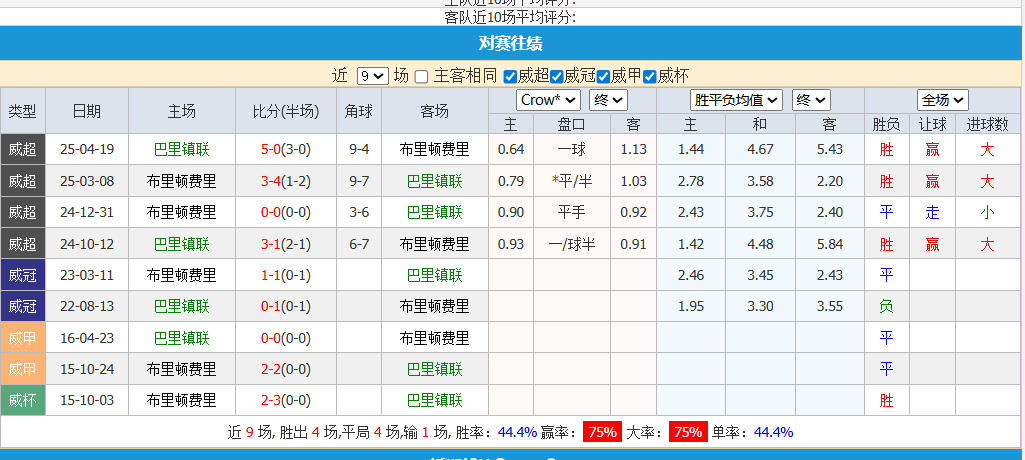Open the 终 dropdown next to Crow*

tap(608, 100)
